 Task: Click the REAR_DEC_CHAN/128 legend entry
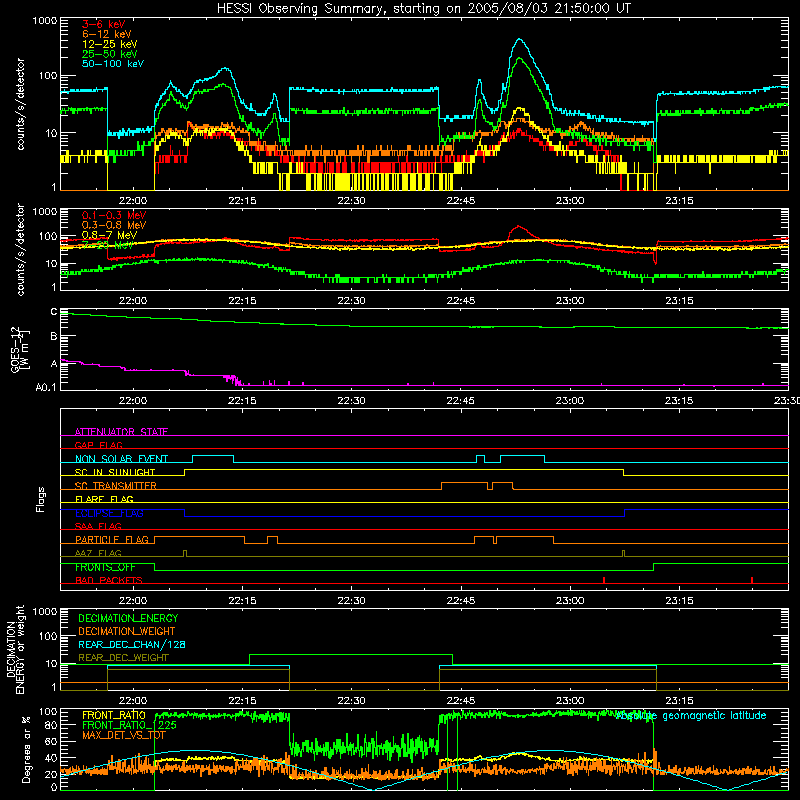click(x=132, y=645)
